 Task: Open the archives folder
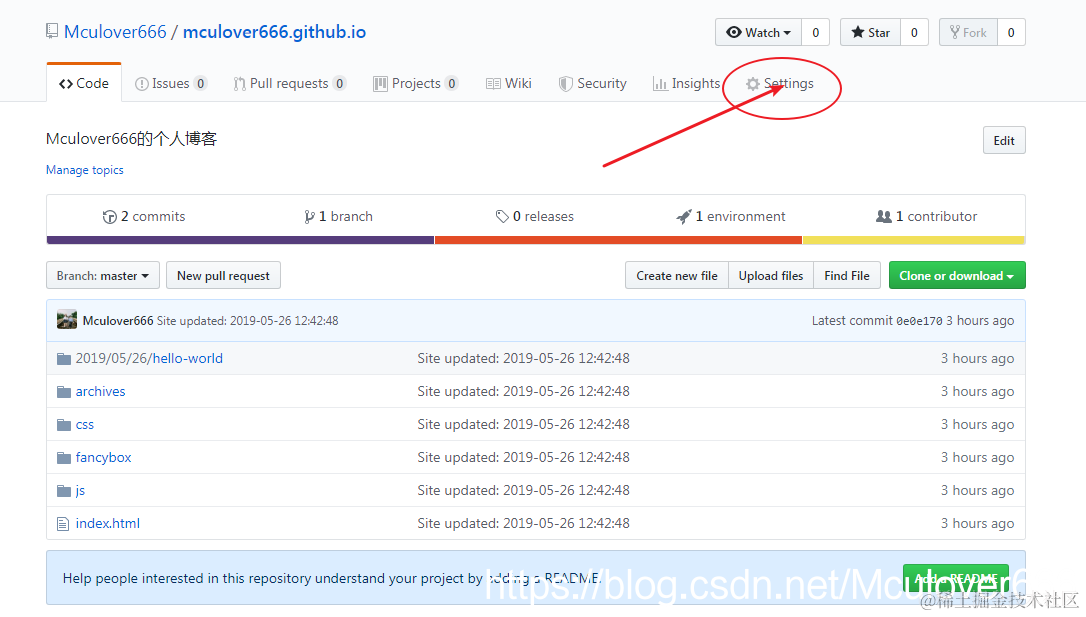(x=100, y=392)
